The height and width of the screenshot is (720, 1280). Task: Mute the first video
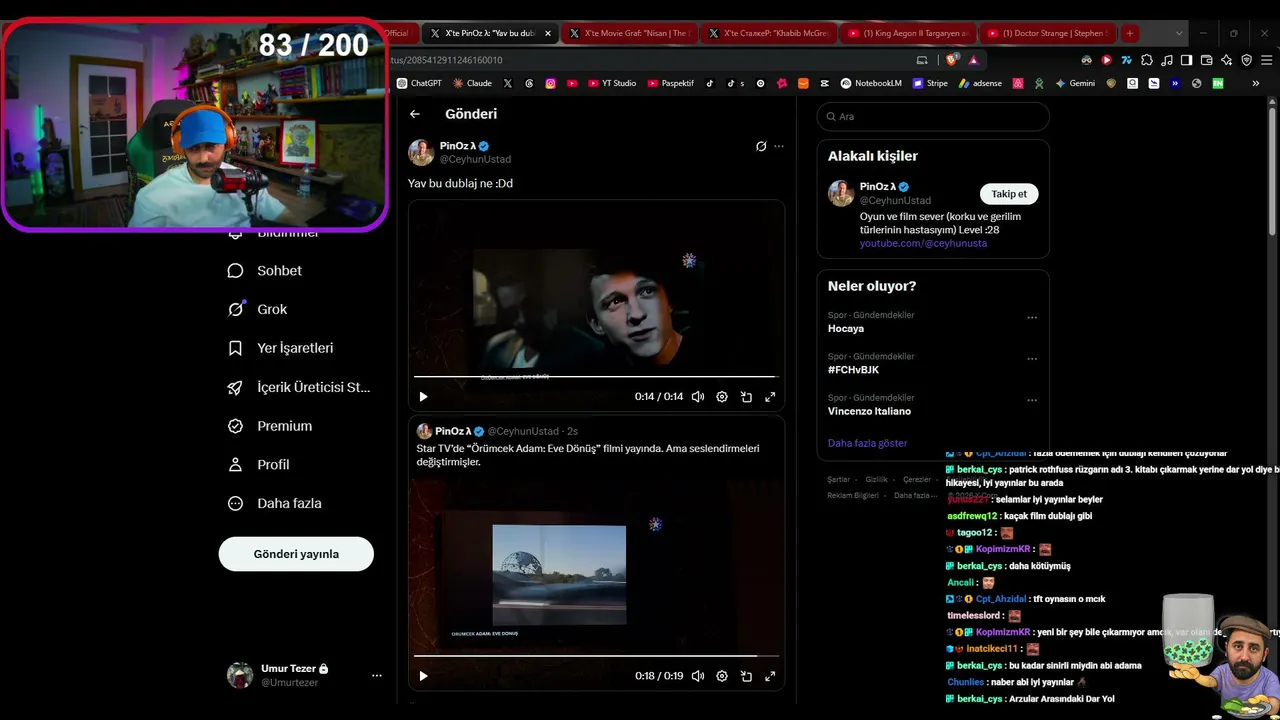[698, 397]
